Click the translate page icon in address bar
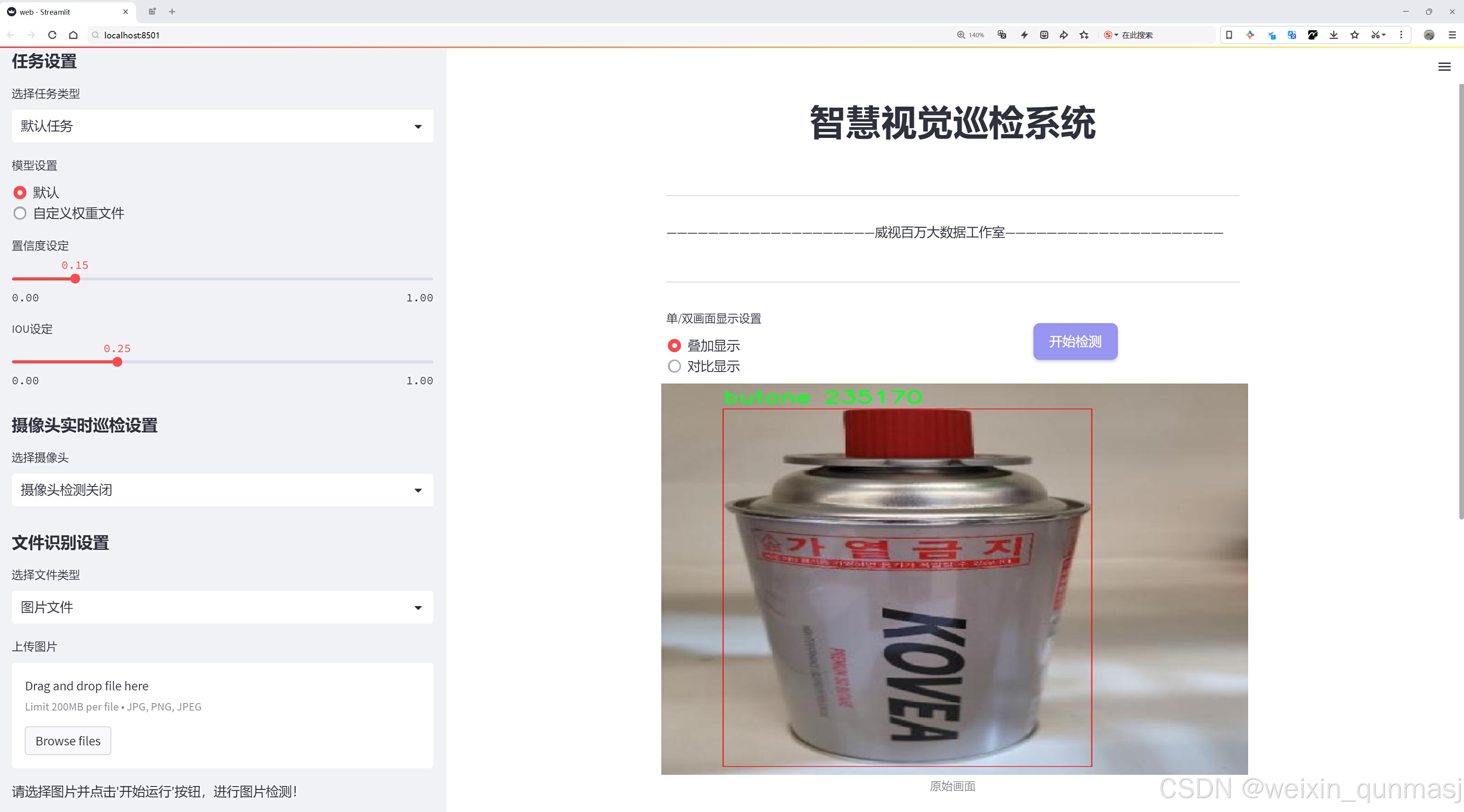The width and height of the screenshot is (1464, 812). (1002, 35)
